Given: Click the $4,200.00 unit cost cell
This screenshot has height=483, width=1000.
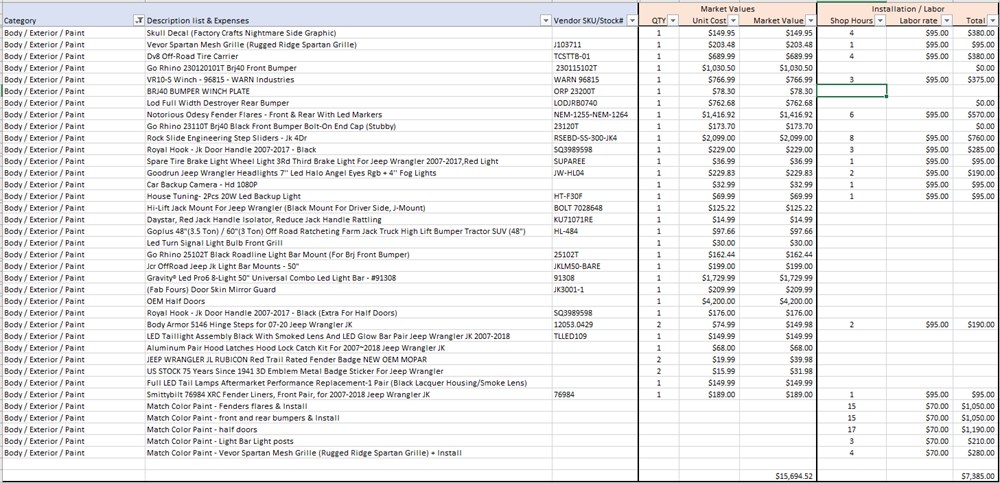Looking at the screenshot, I should coord(709,301).
